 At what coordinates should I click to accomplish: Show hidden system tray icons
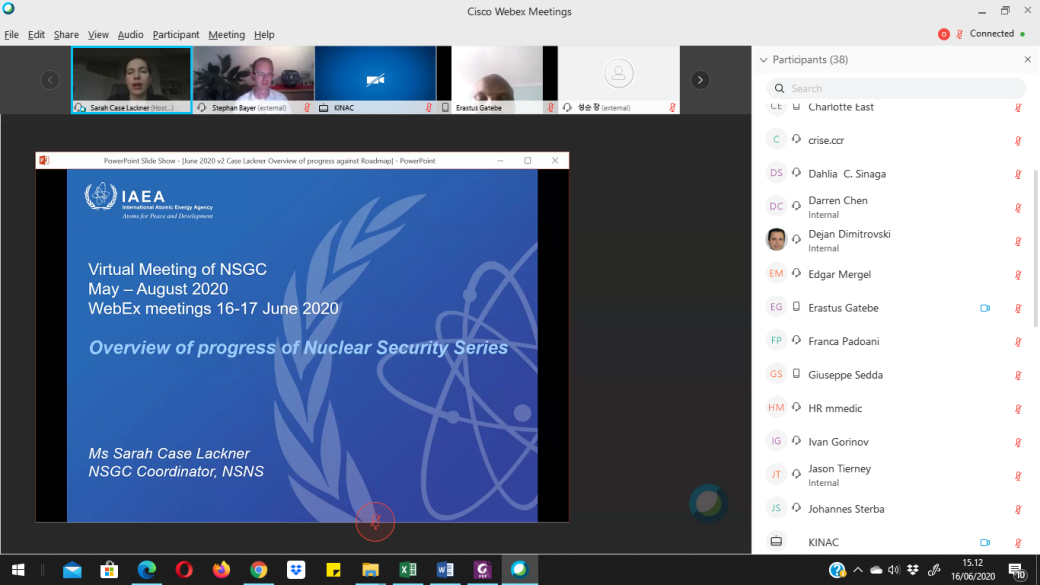[858, 570]
